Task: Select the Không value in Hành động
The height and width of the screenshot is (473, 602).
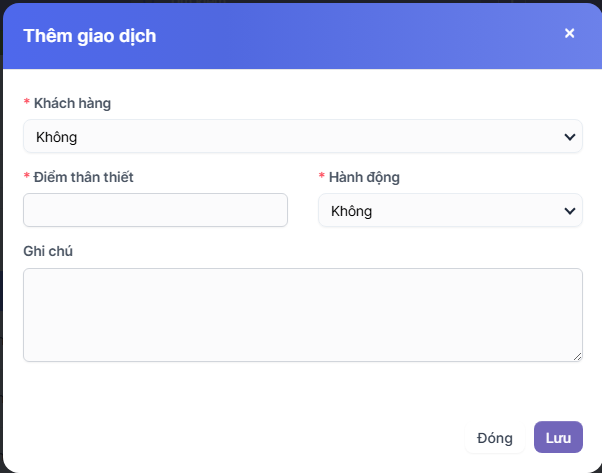Action: coord(351,211)
